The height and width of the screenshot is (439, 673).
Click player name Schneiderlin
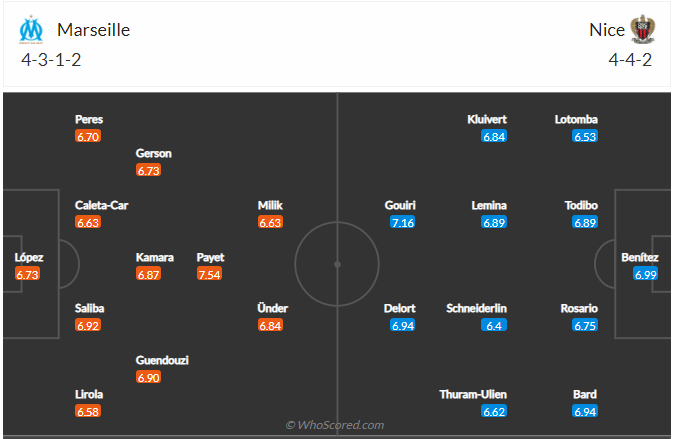pos(476,308)
